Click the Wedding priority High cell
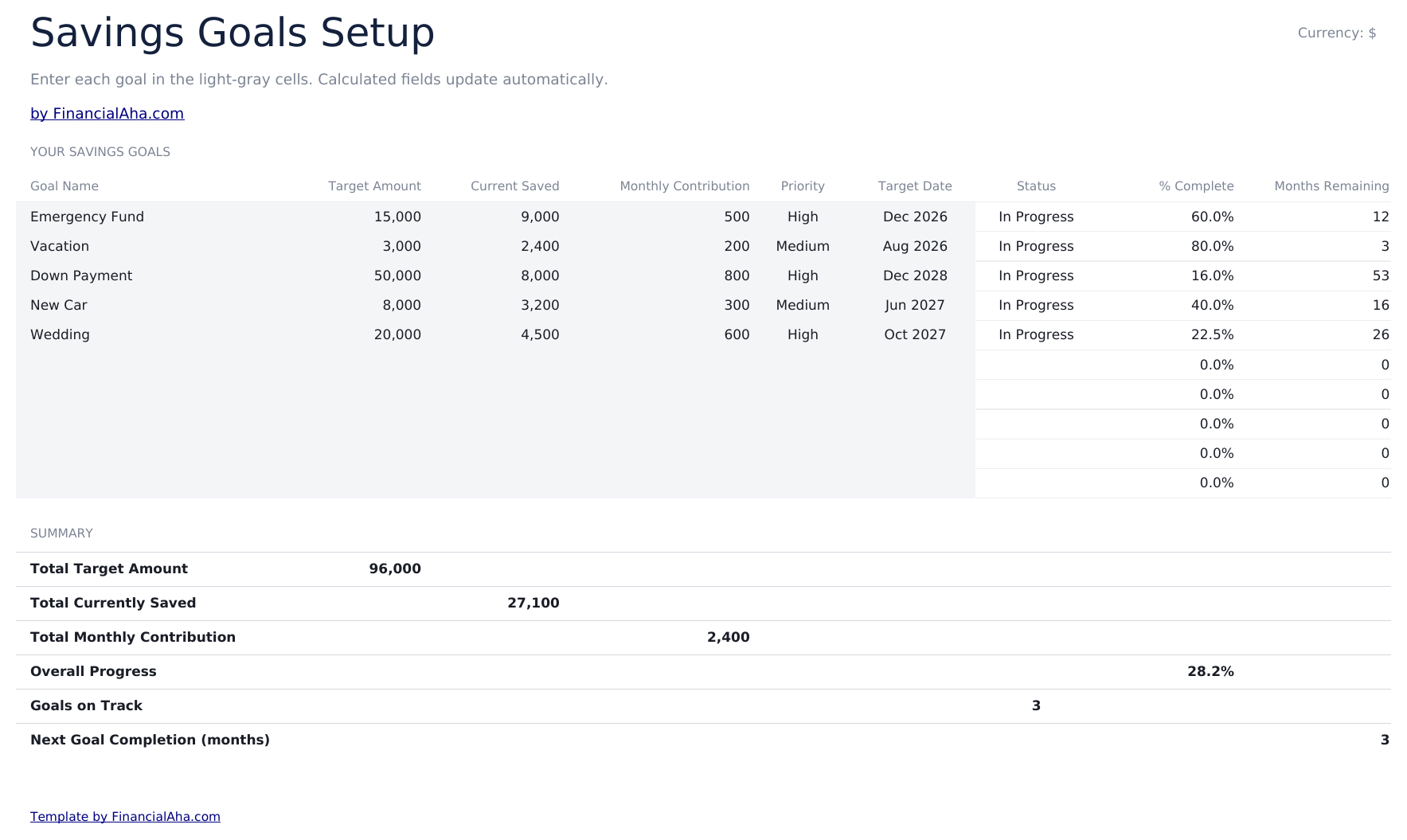Viewport: 1407px width, 840px height. pos(803,334)
